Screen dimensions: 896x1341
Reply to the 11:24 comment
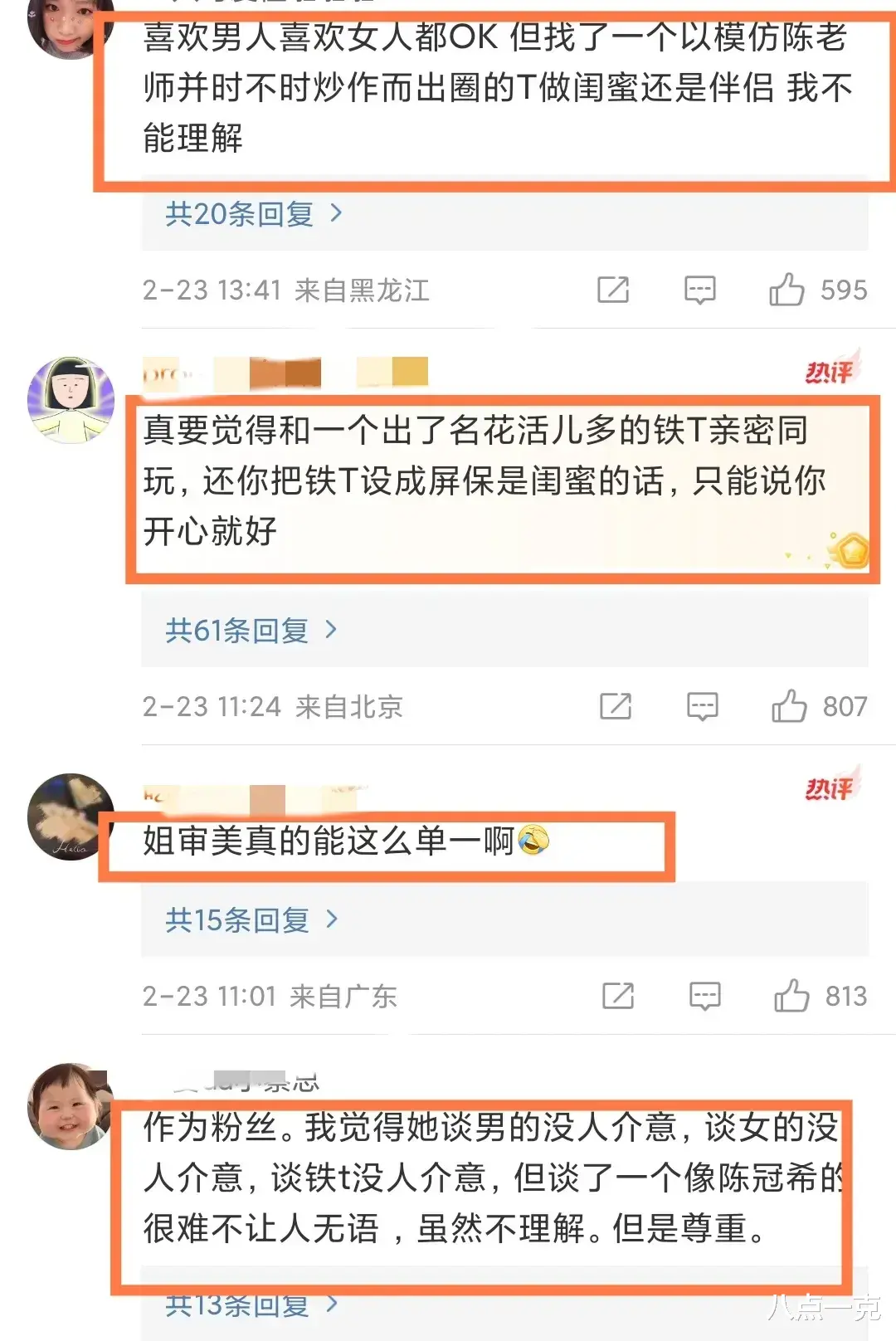coord(703,707)
